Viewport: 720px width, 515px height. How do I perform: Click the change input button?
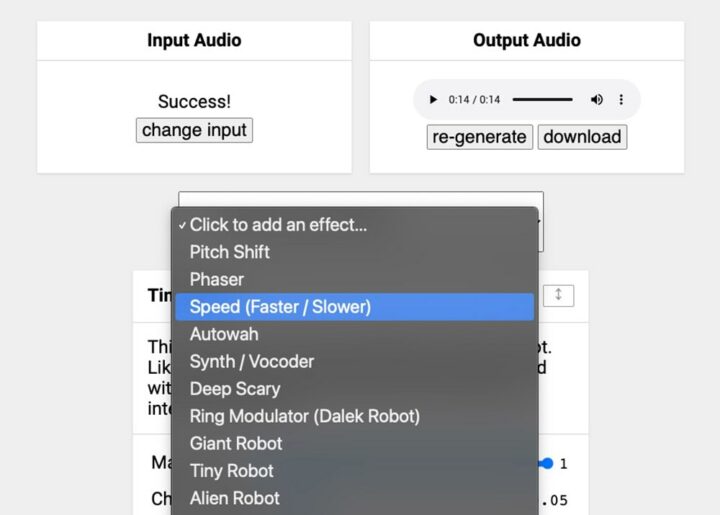click(x=194, y=130)
